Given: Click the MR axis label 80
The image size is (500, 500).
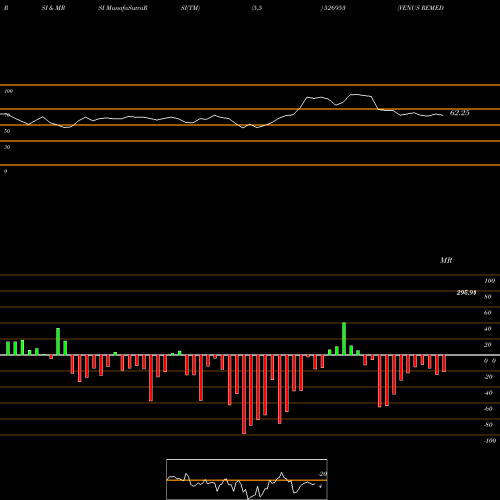Looking at the screenshot, I should point(488,297).
